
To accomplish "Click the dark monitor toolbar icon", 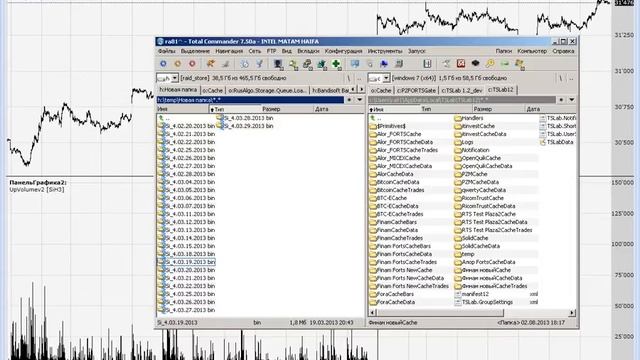I will point(278,64).
